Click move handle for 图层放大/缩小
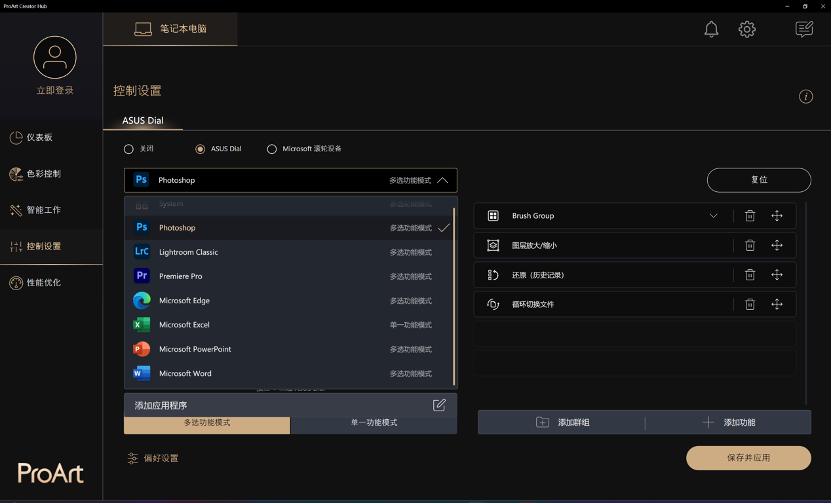 tap(777, 245)
